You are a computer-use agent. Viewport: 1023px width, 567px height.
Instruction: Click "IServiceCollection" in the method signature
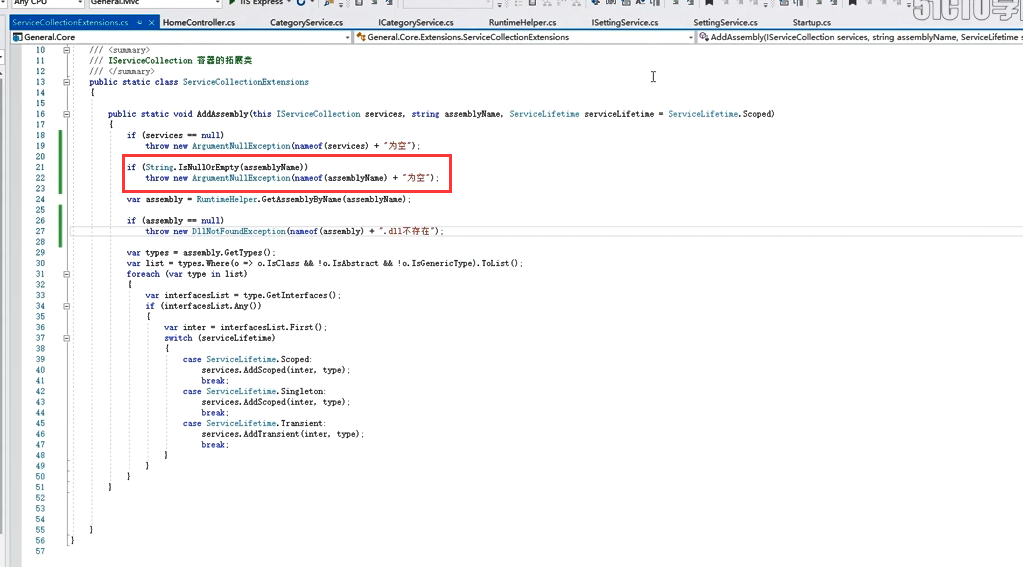tap(318, 114)
